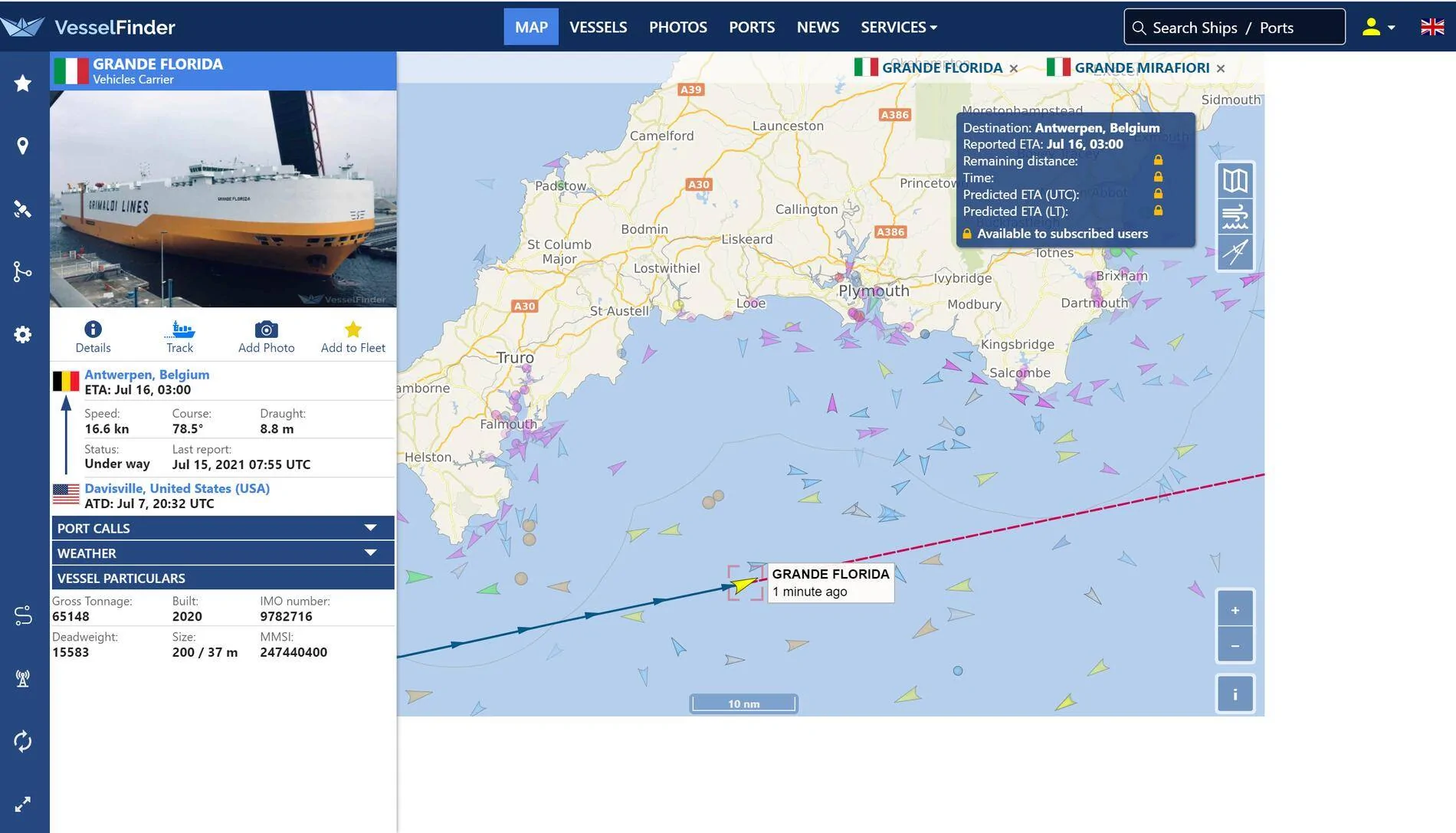The image size is (1456, 833).
Task: Click the Speed value 16.6 kn
Action: pos(107,428)
